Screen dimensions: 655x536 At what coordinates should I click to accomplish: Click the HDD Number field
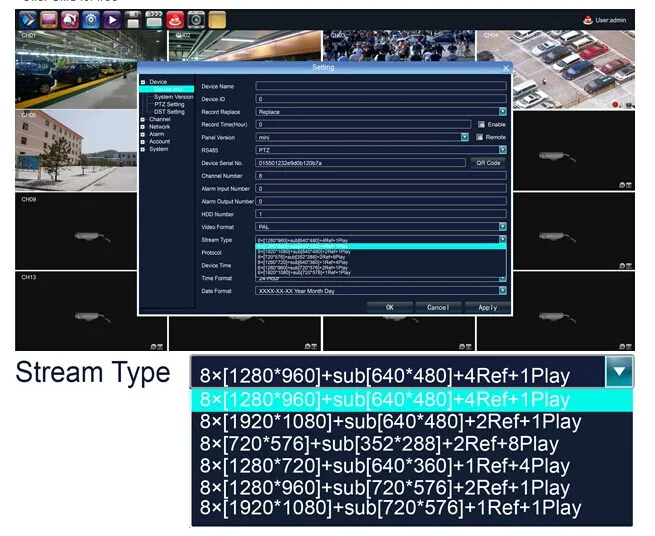(x=381, y=214)
